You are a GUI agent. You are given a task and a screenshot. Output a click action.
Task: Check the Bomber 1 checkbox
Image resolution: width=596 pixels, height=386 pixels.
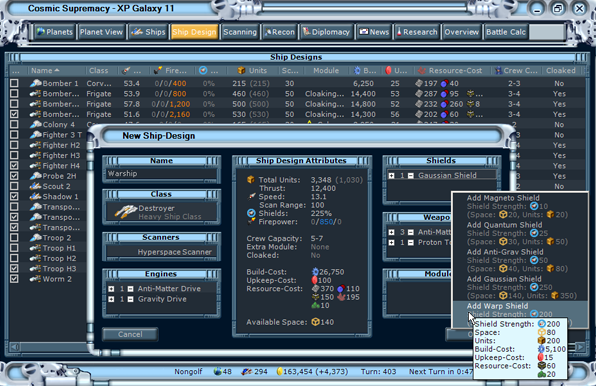click(14, 83)
